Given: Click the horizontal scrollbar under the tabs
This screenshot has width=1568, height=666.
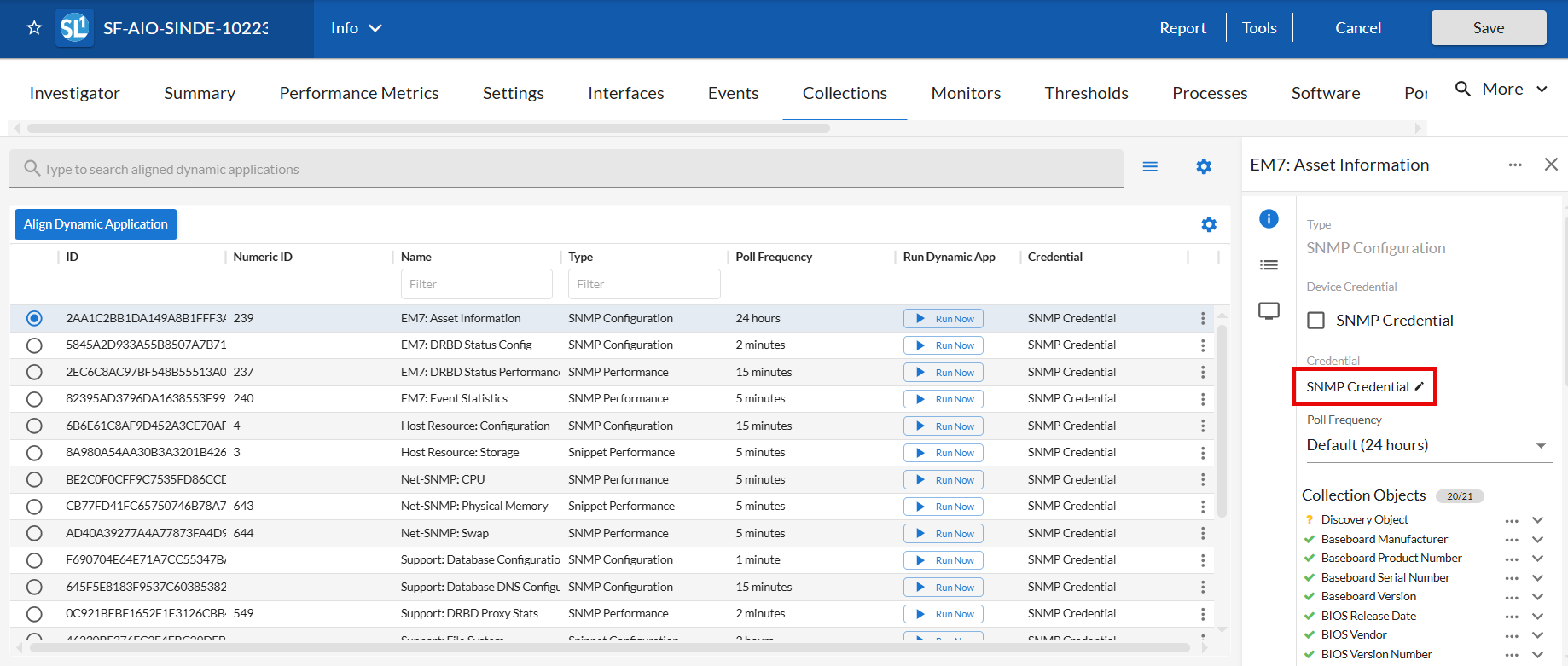Looking at the screenshot, I should 428,129.
